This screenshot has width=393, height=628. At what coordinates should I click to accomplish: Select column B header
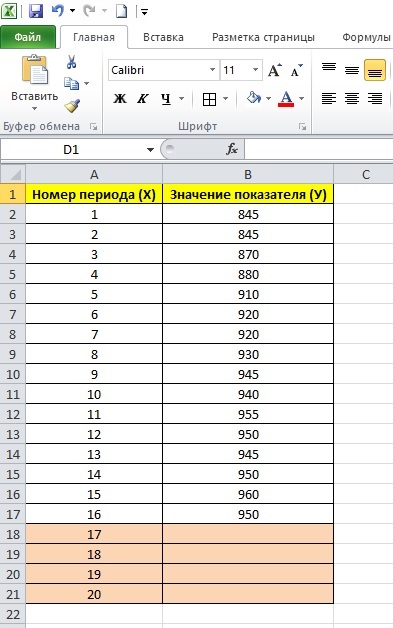[x=248, y=175]
